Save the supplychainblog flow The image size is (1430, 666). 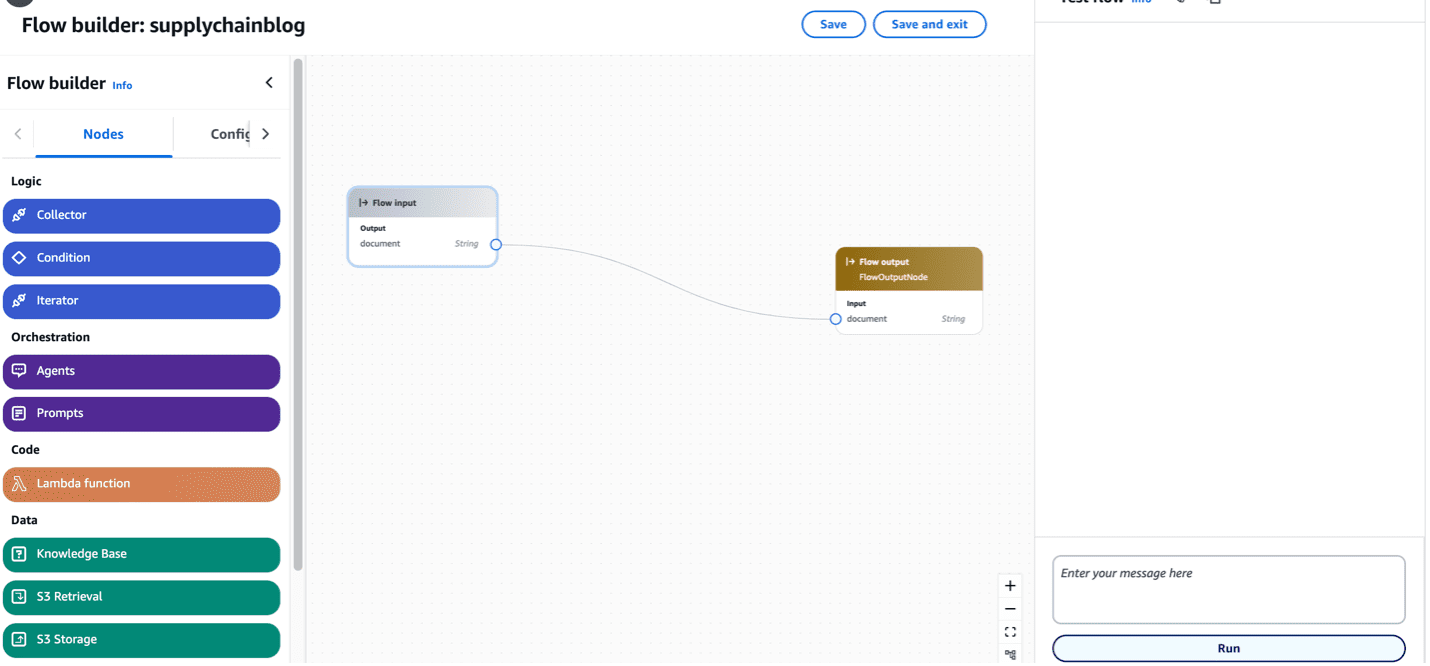pos(833,24)
